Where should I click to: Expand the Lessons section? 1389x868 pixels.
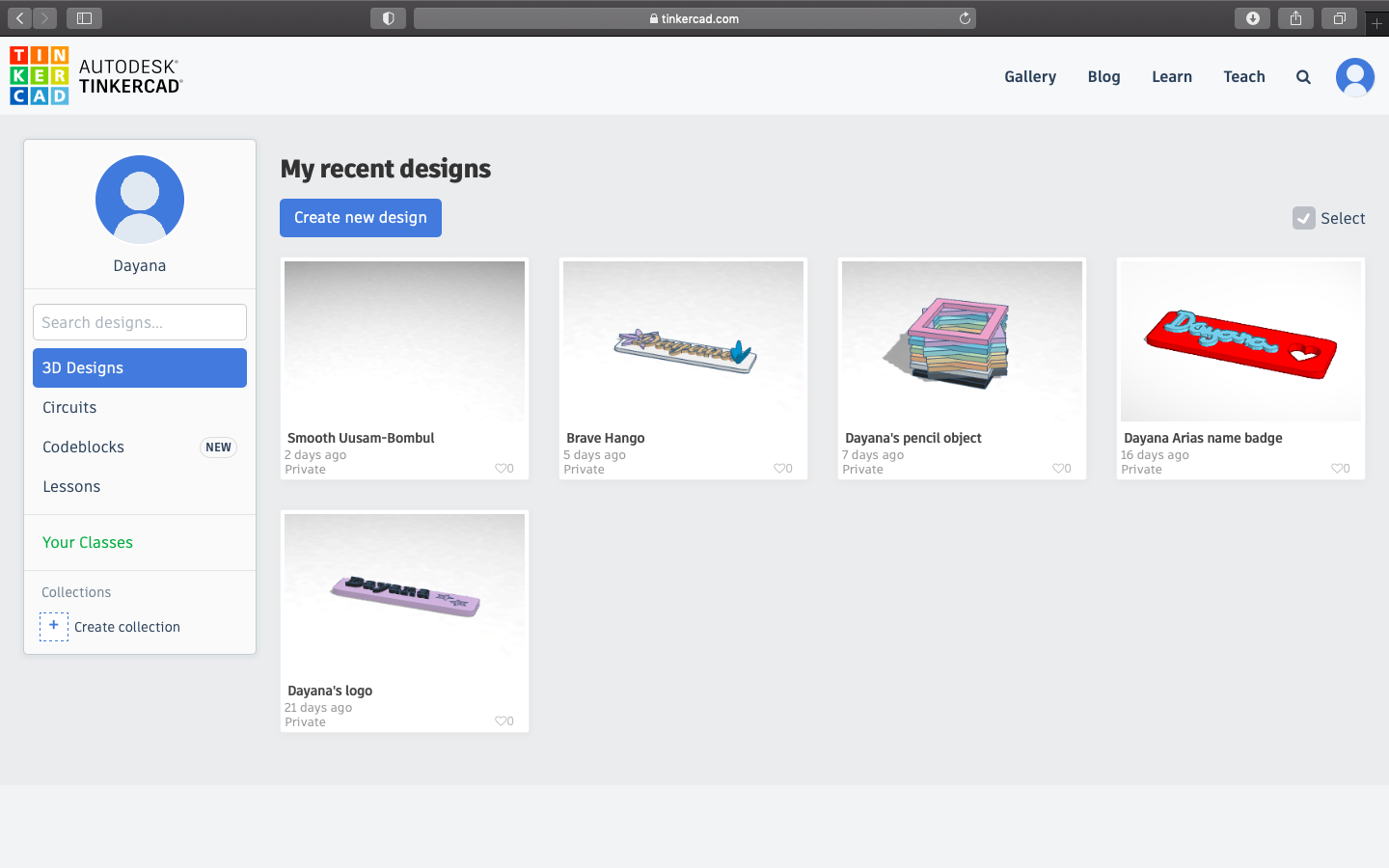(70, 486)
